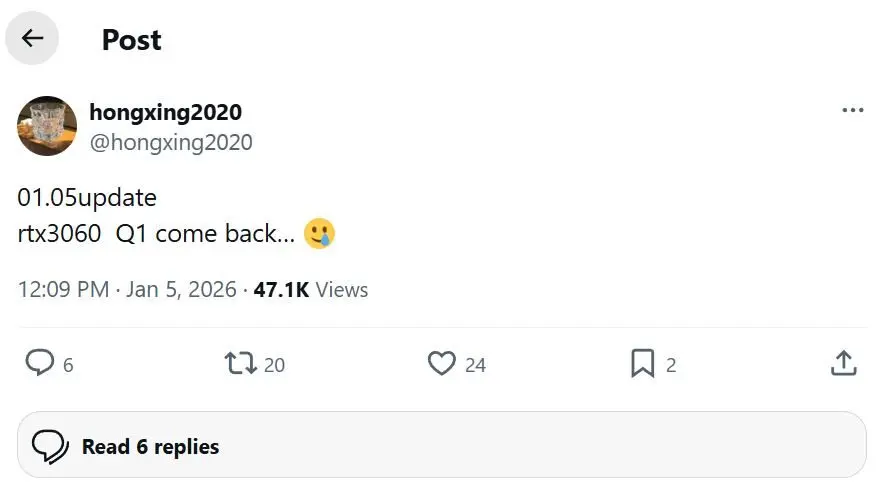The image size is (881, 487).
Task: Click the hongxing2020 display name
Action: [165, 112]
